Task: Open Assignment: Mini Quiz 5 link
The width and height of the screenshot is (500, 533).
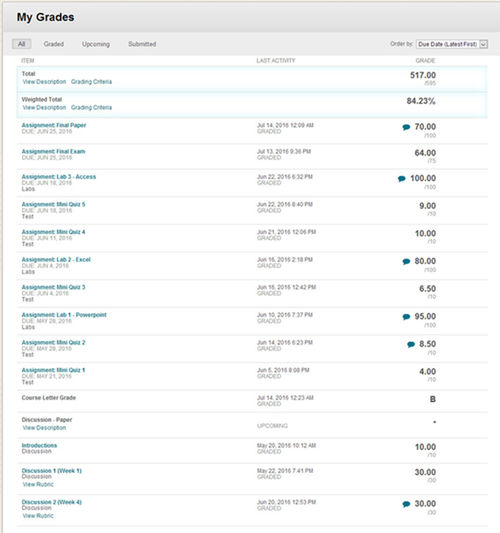Action: click(53, 204)
